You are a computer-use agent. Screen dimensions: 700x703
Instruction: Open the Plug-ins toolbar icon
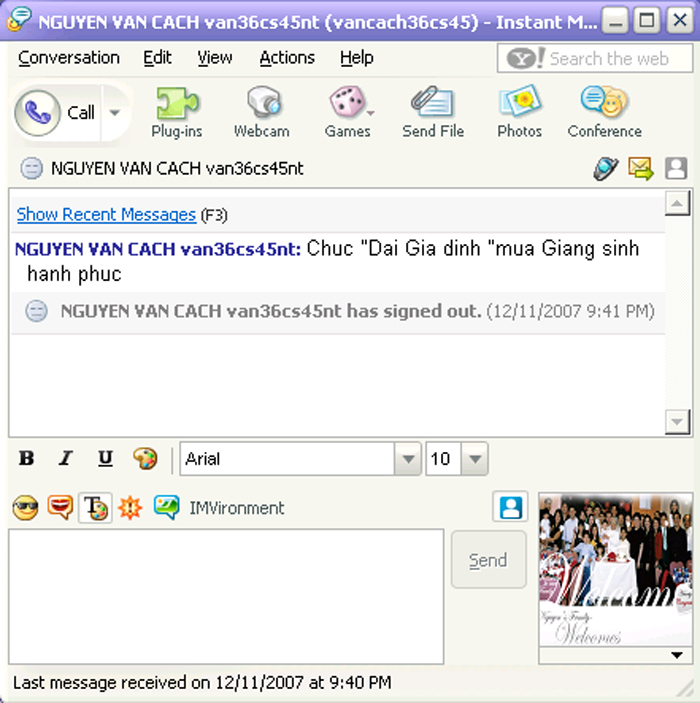click(177, 113)
